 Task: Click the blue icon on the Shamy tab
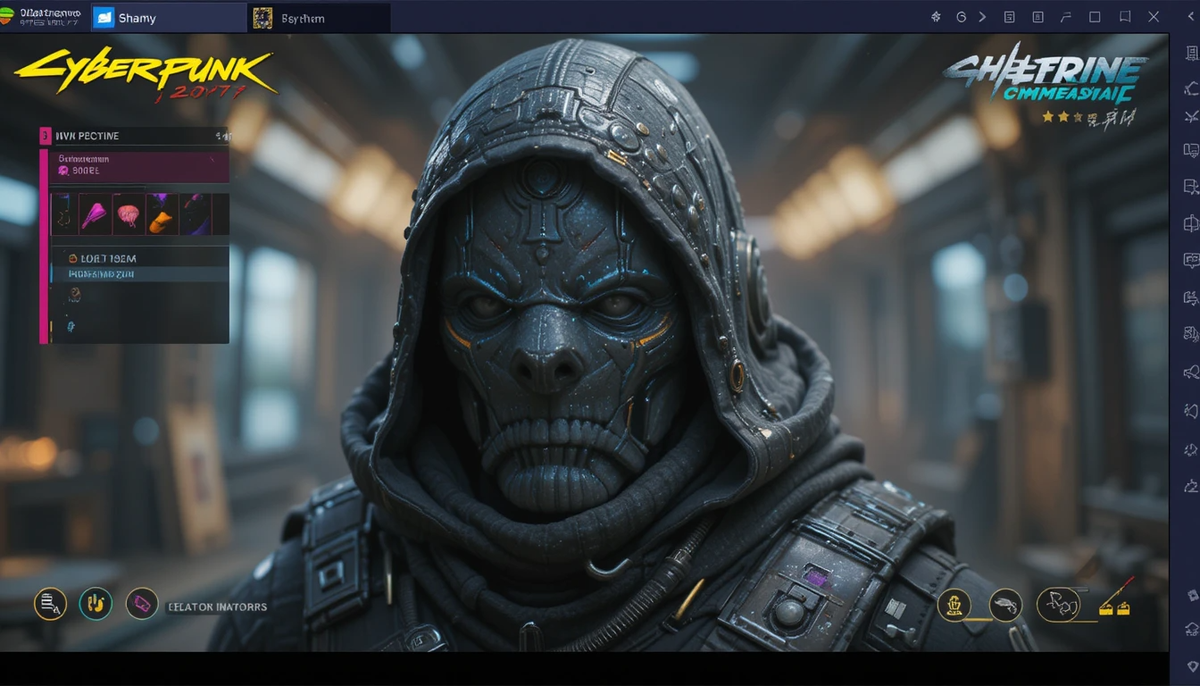[x=103, y=17]
